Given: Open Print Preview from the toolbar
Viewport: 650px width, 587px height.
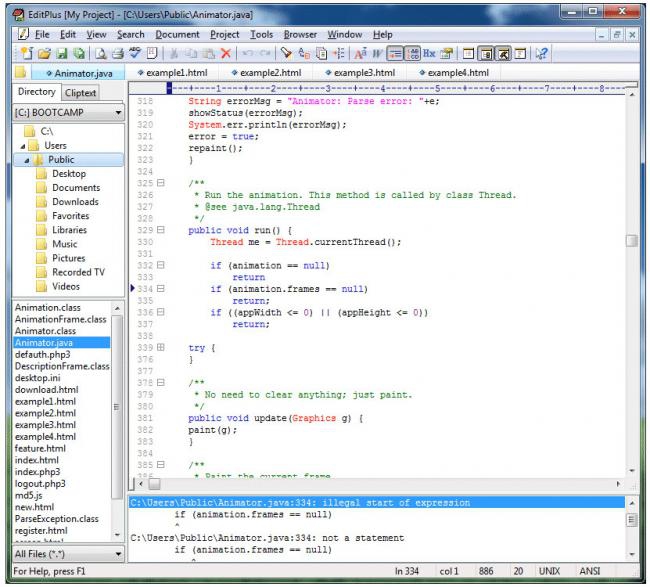Looking at the screenshot, I should tap(100, 53).
